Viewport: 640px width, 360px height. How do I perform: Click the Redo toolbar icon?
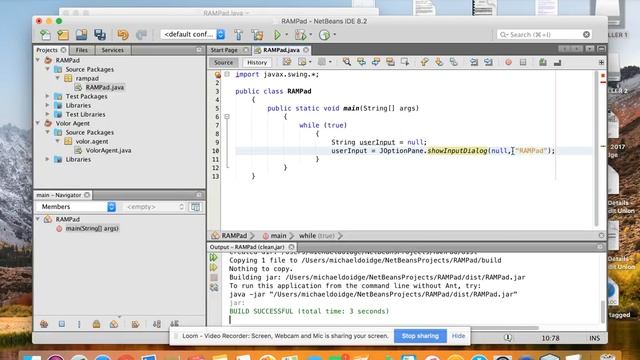[141, 35]
